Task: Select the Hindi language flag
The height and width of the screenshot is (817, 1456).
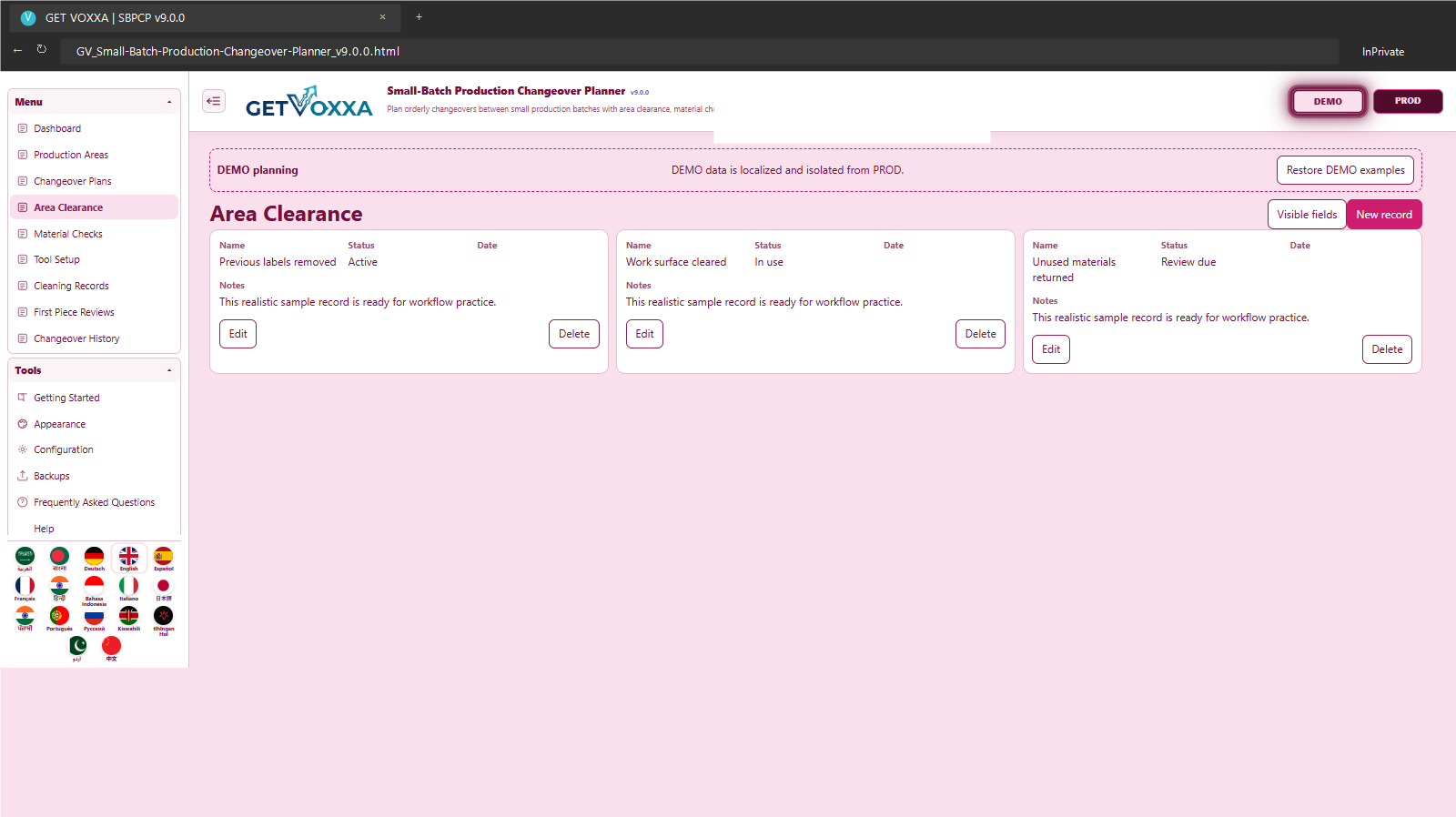Action: click(59, 589)
